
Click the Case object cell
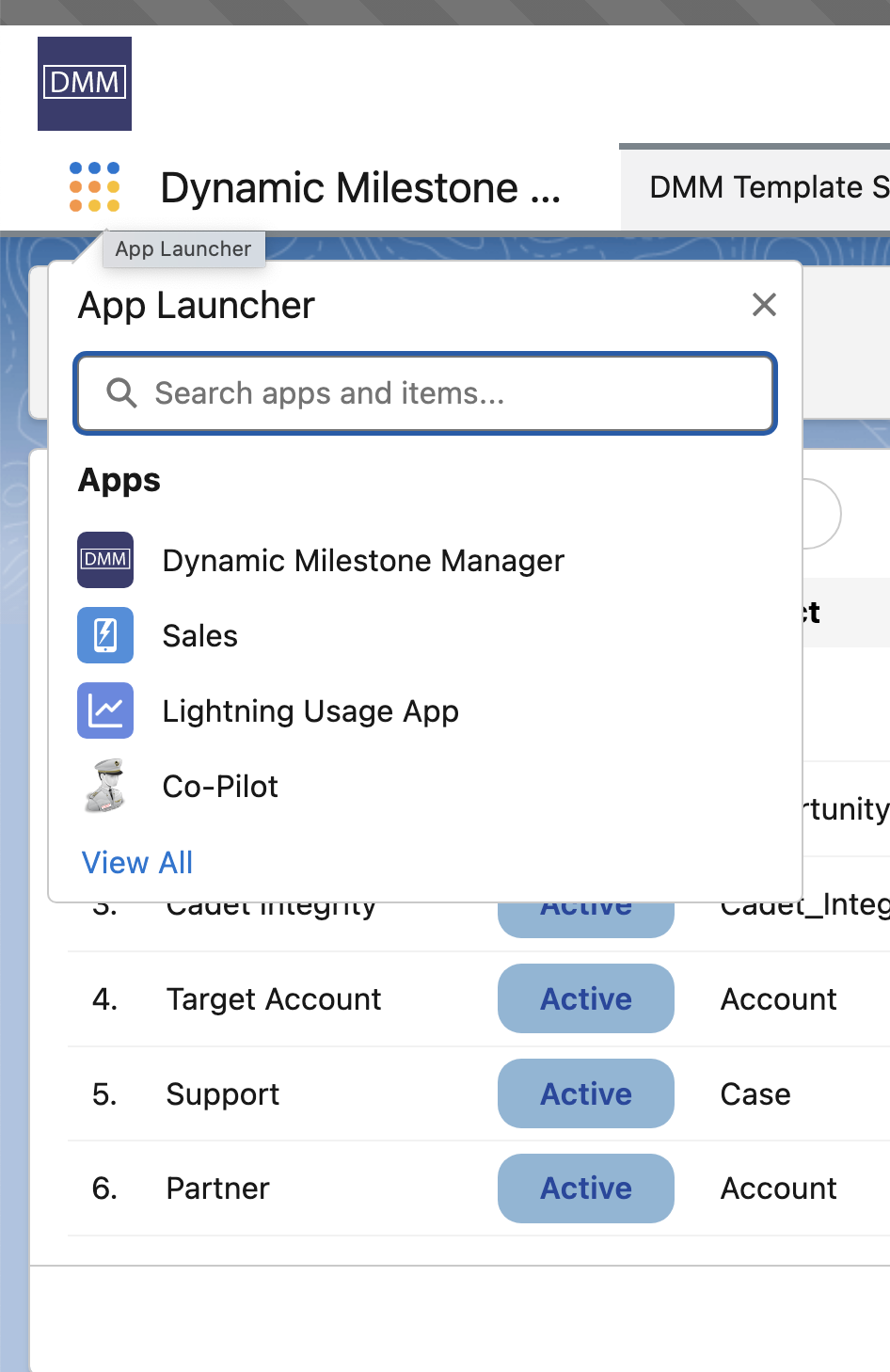click(755, 1094)
